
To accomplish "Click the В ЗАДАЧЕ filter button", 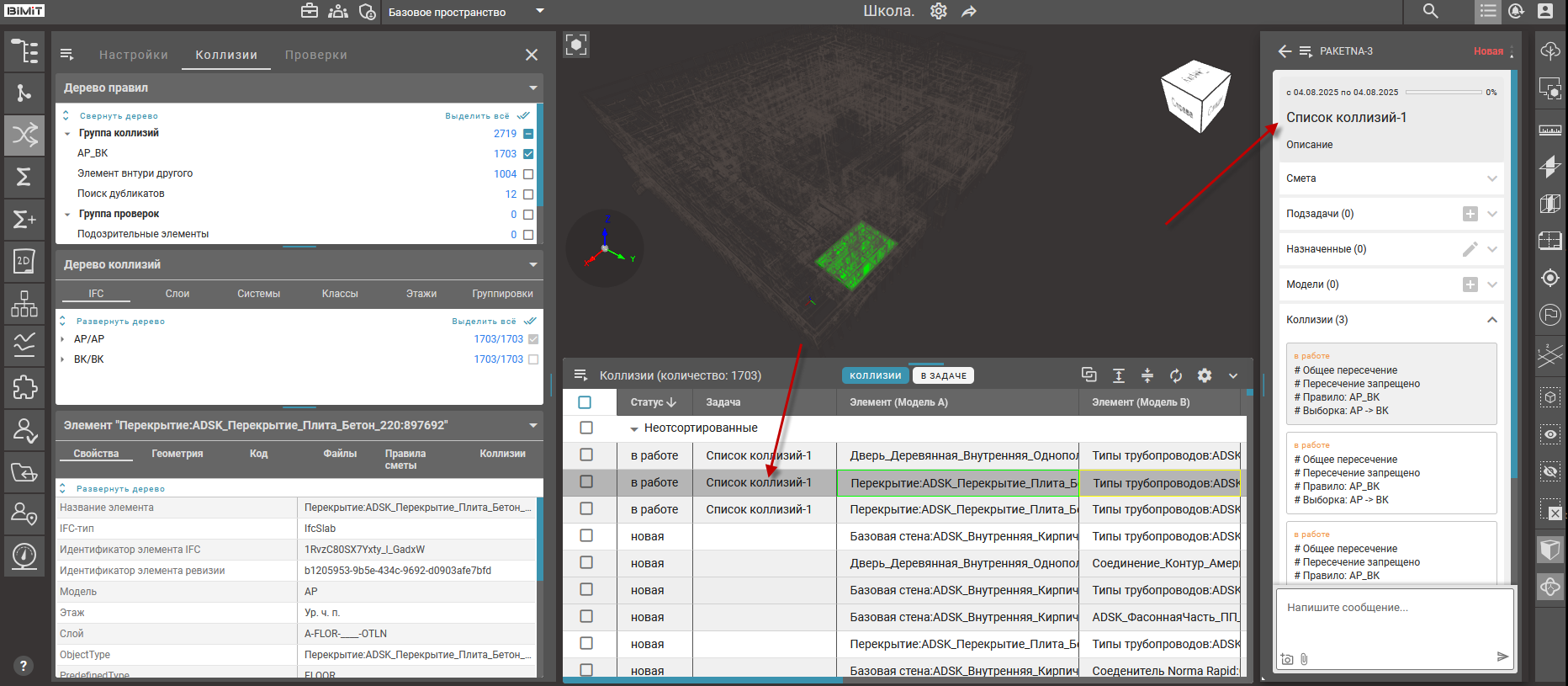I will coord(943,375).
